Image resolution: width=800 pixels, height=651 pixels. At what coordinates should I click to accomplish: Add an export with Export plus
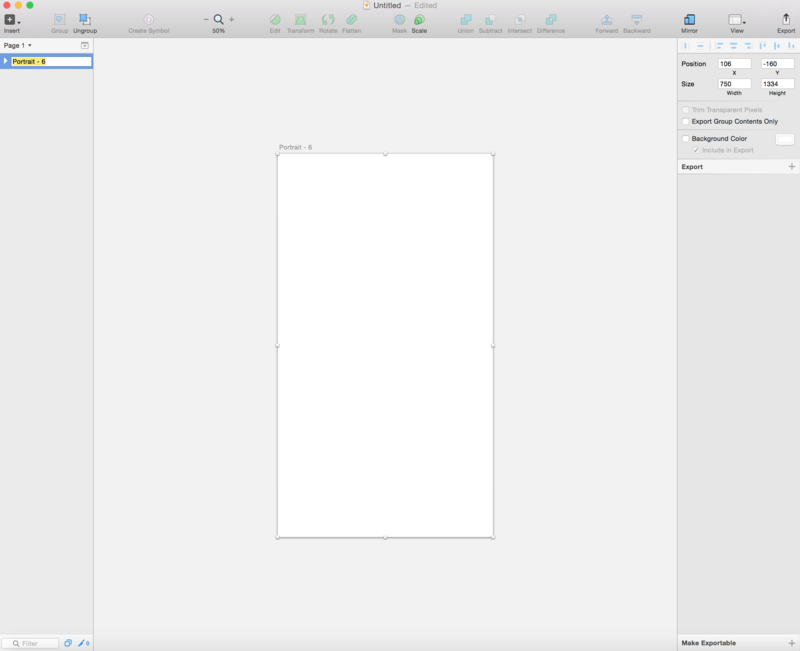click(791, 167)
